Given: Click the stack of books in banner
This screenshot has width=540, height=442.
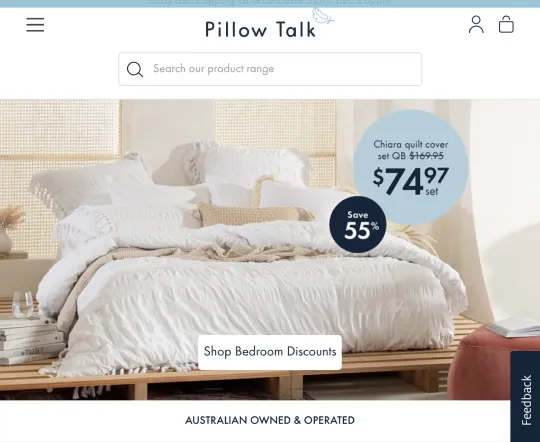Looking at the screenshot, I should tap(32, 341).
